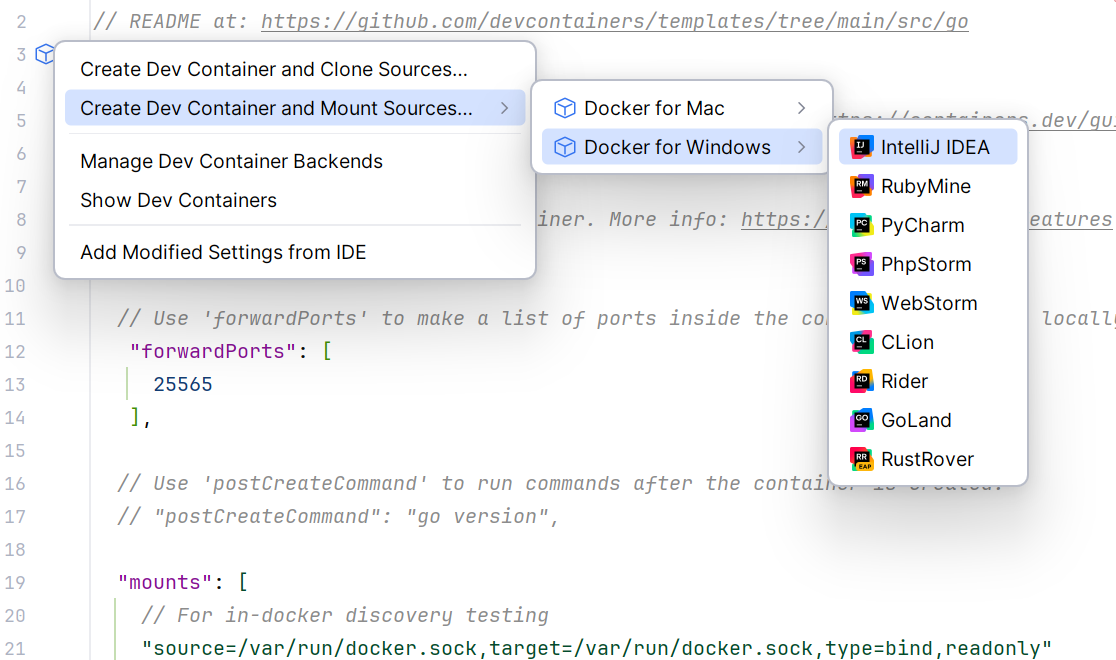Select Show Dev Containers
The height and width of the screenshot is (660, 1116).
click(295, 200)
